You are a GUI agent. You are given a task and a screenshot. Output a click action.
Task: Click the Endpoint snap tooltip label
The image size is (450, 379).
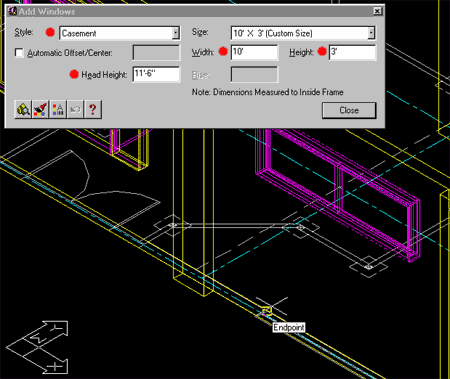click(x=289, y=327)
